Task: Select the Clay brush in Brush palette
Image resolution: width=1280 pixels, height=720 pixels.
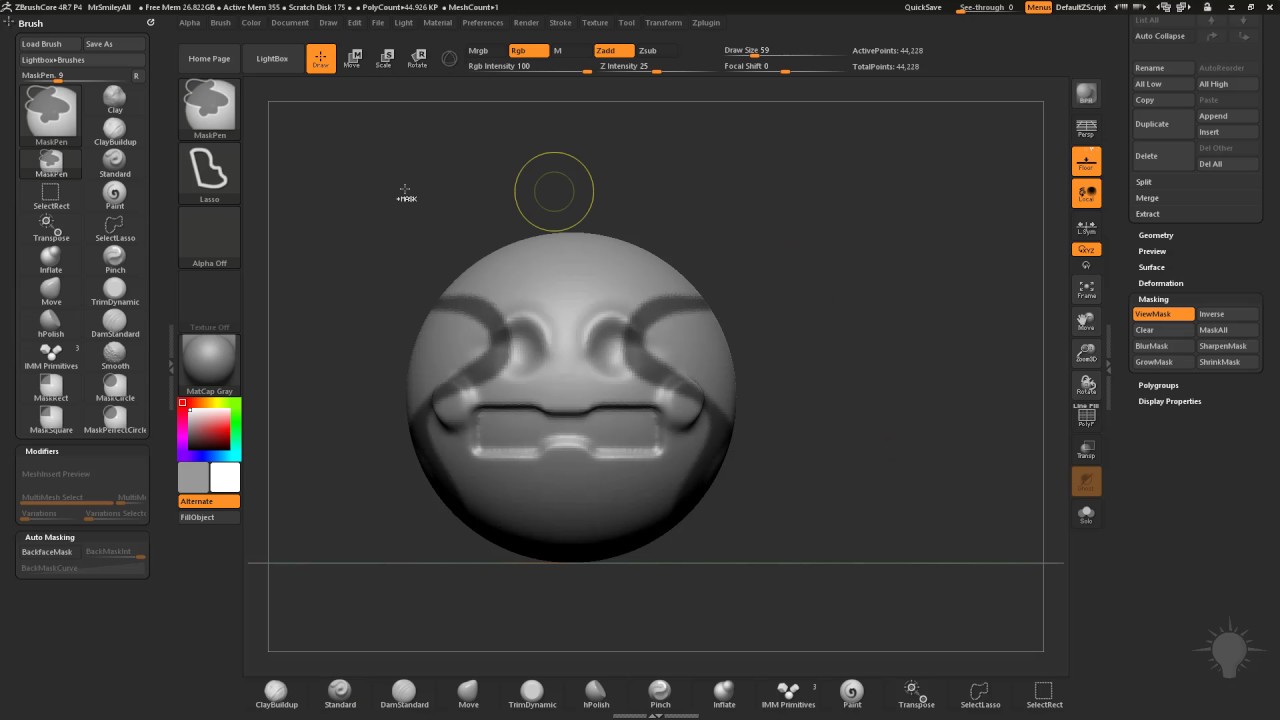Action: 115,99
